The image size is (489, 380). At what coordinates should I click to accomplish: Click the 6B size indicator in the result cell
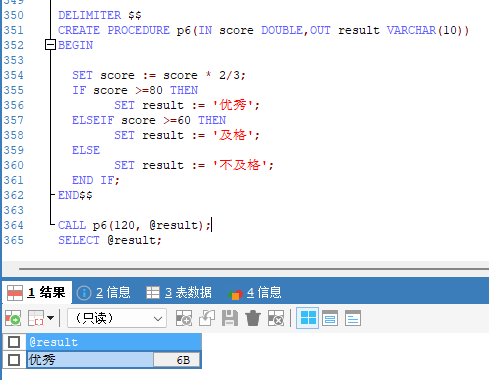[177, 360]
